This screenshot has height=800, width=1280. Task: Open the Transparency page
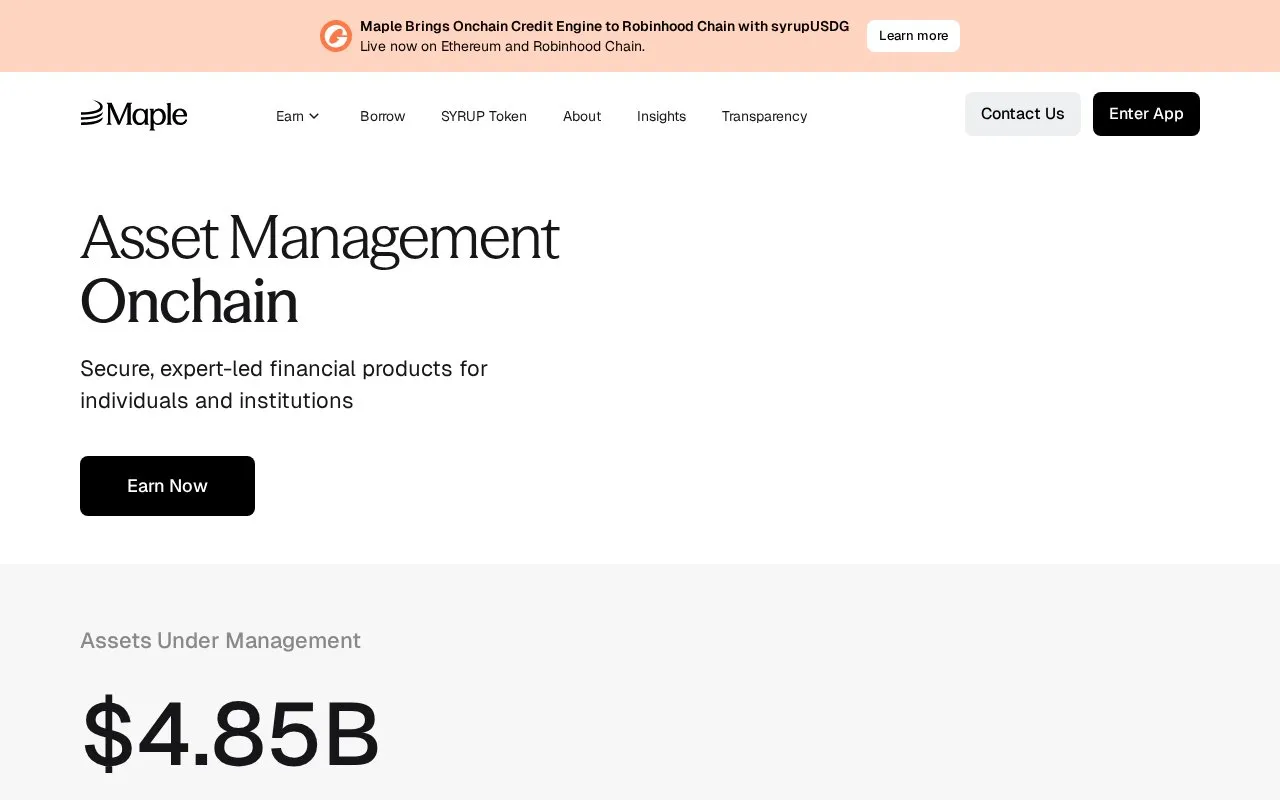(x=764, y=116)
